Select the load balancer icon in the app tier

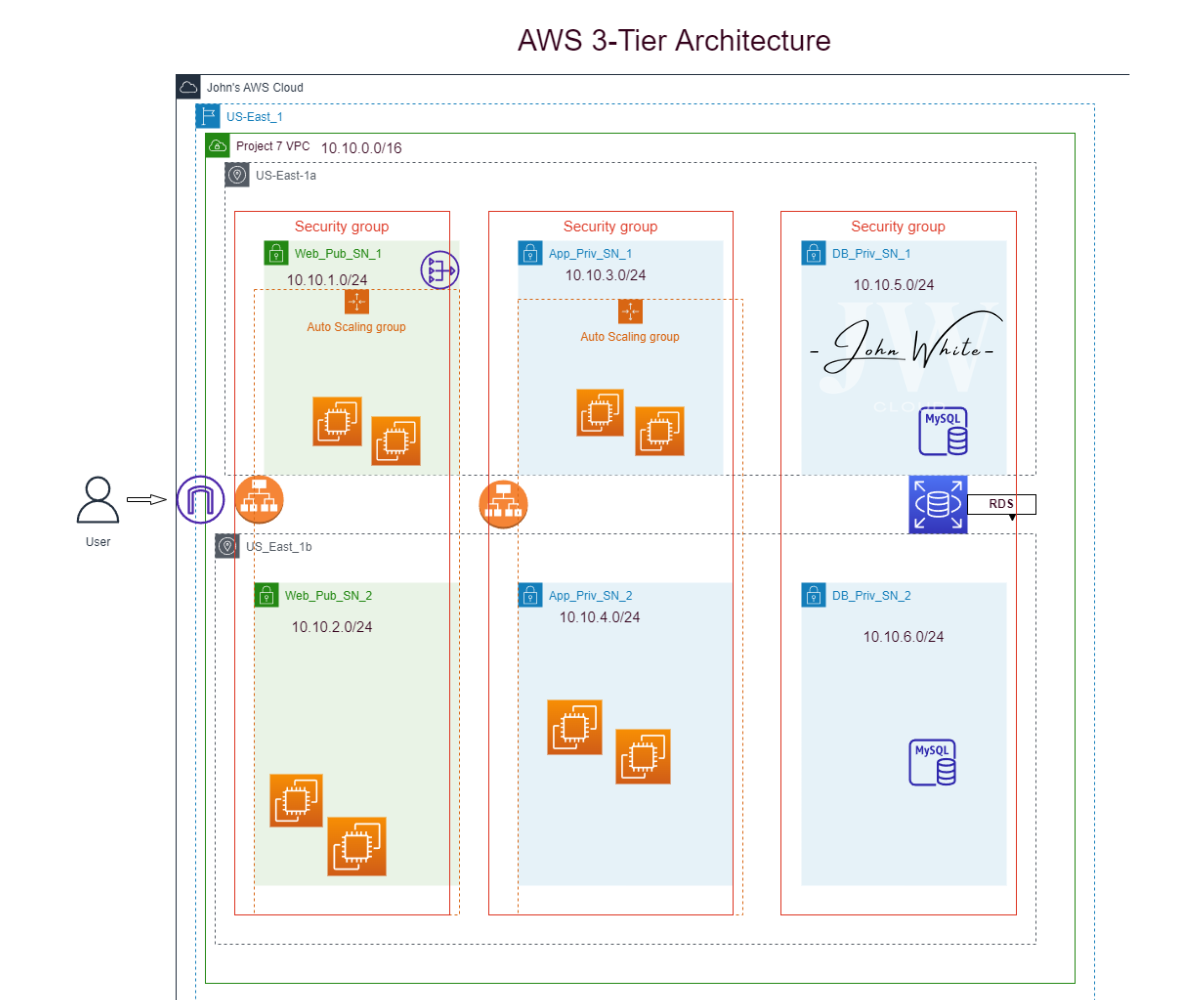click(503, 505)
